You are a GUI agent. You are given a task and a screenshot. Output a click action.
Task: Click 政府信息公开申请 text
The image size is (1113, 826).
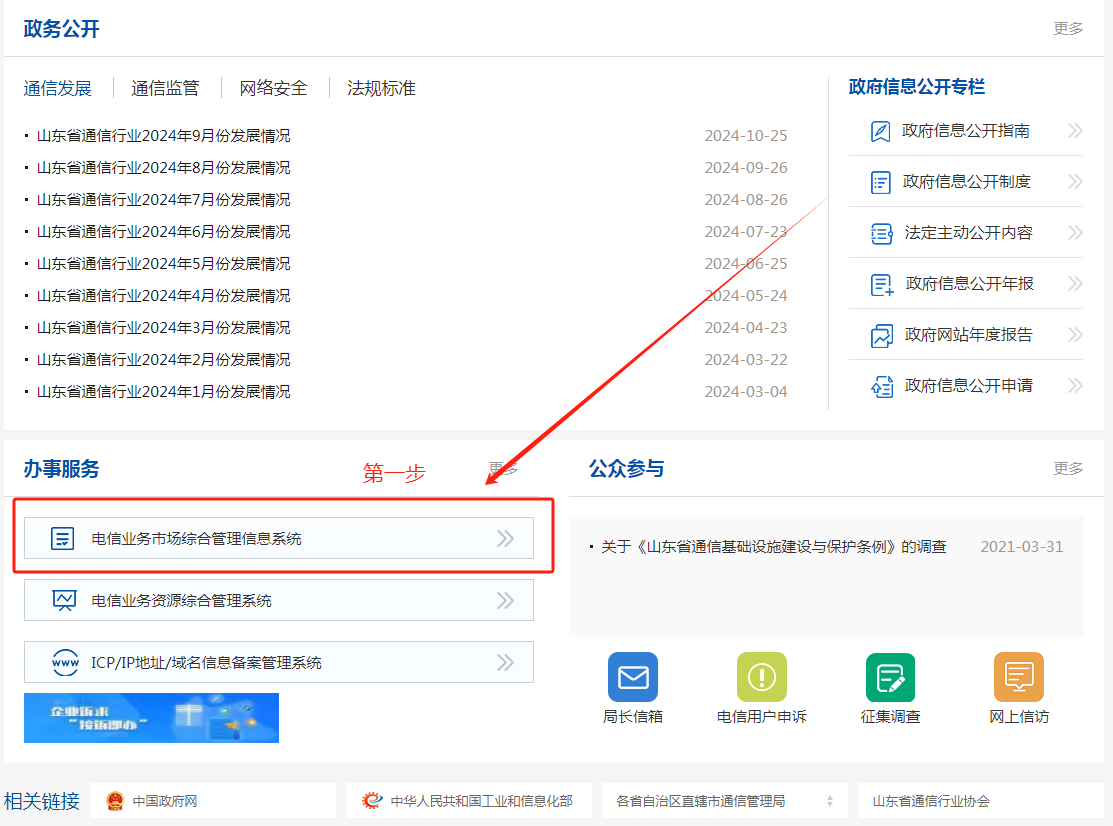968,386
